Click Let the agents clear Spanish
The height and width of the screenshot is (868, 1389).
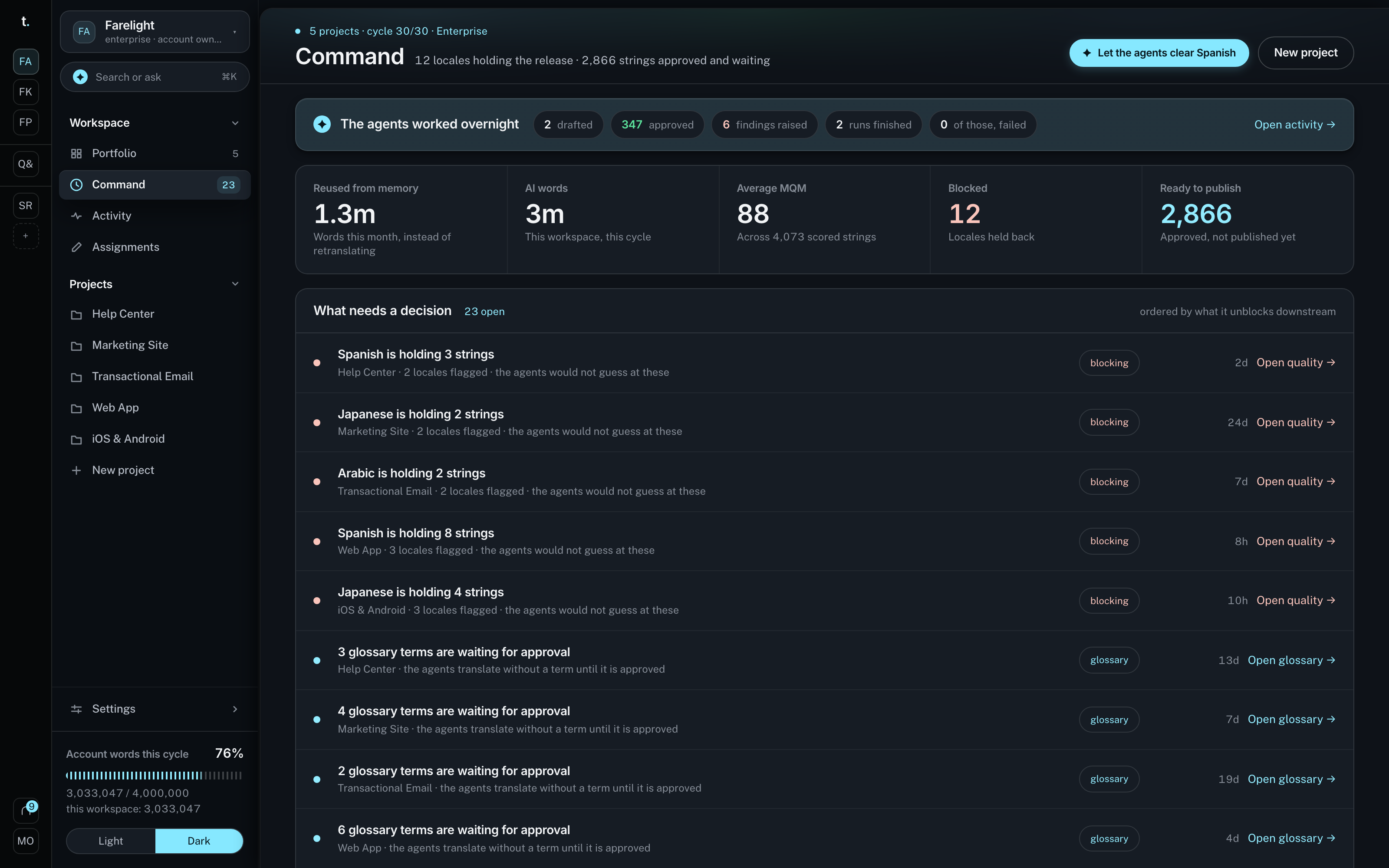[x=1159, y=53]
